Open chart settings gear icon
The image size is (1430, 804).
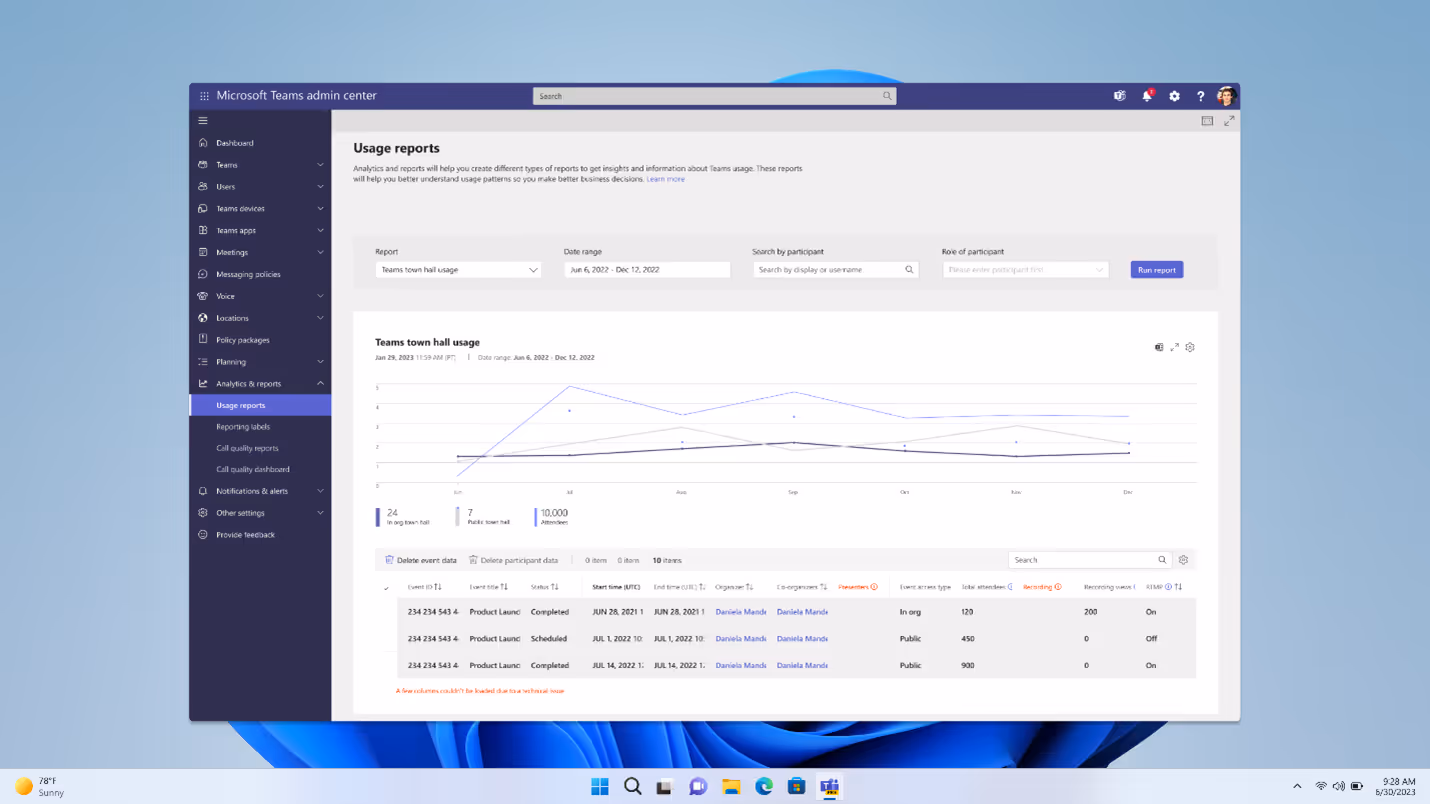(1190, 348)
